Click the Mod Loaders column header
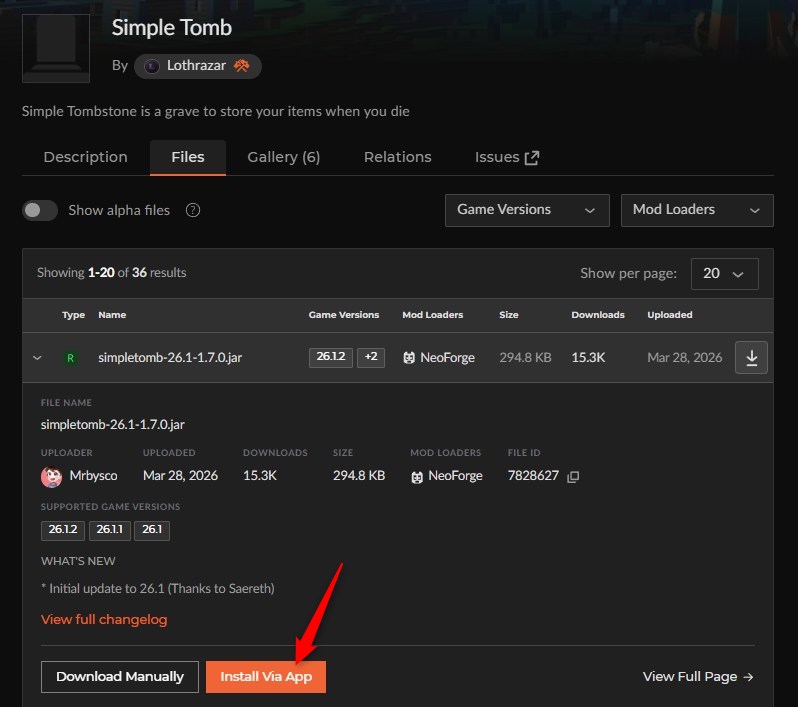The width and height of the screenshot is (798, 707). click(x=433, y=315)
